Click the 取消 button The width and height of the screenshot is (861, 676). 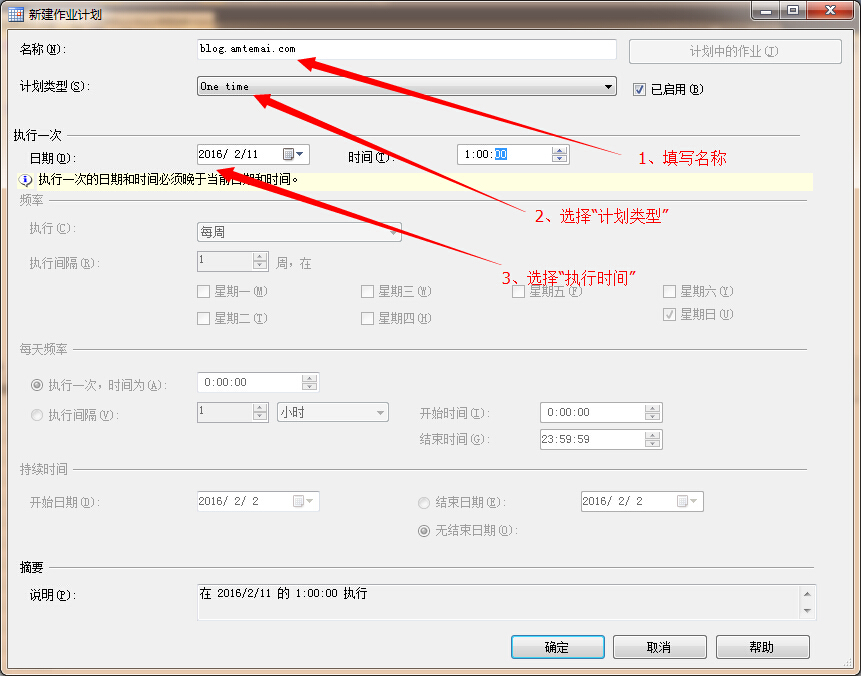[659, 647]
